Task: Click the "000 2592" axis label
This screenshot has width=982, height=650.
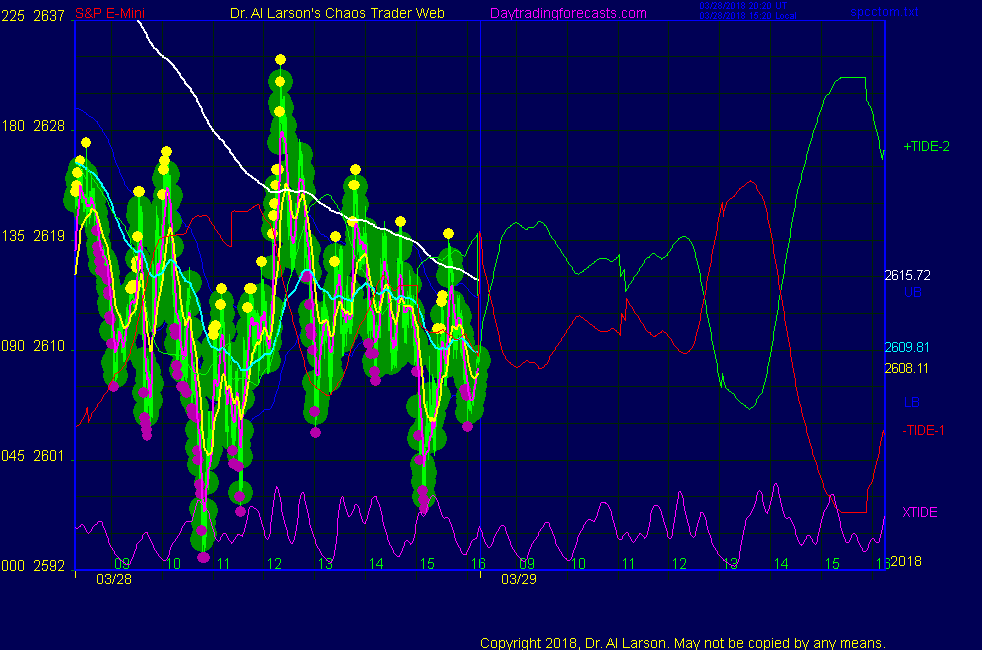Action: [x=33, y=566]
